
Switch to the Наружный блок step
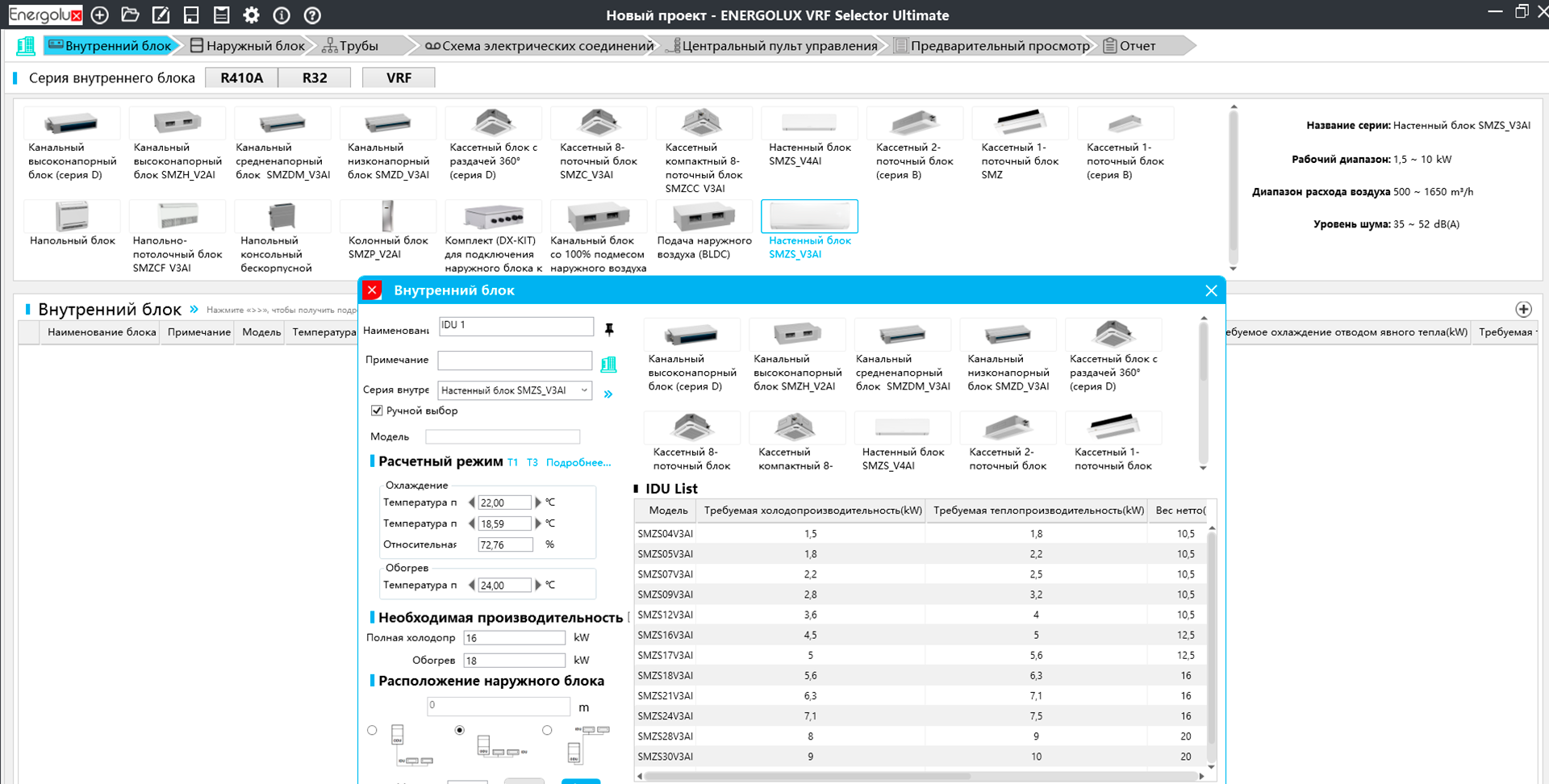click(248, 46)
